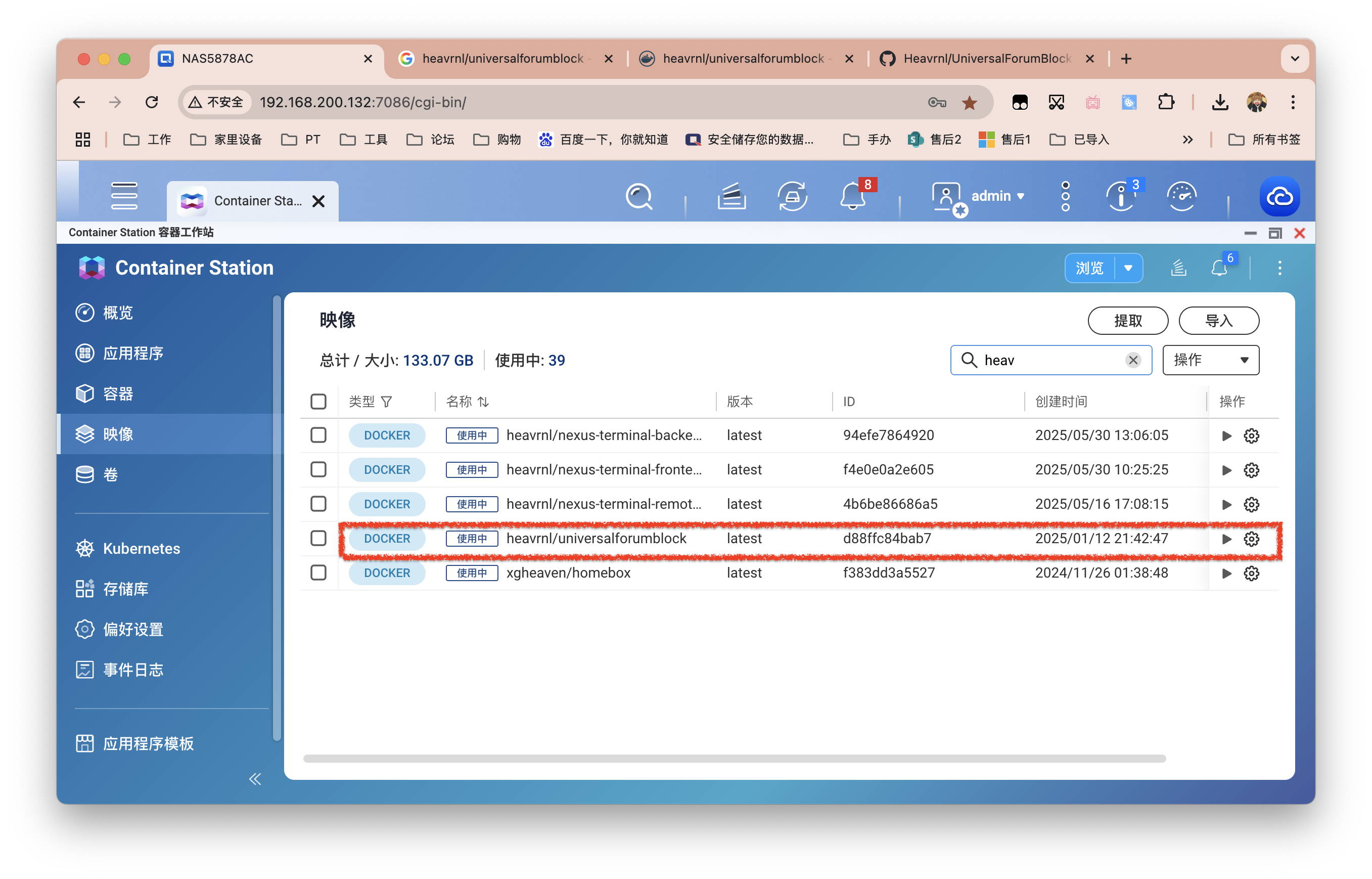
Task: Run xgheaven/homebox image play icon
Action: click(x=1226, y=573)
